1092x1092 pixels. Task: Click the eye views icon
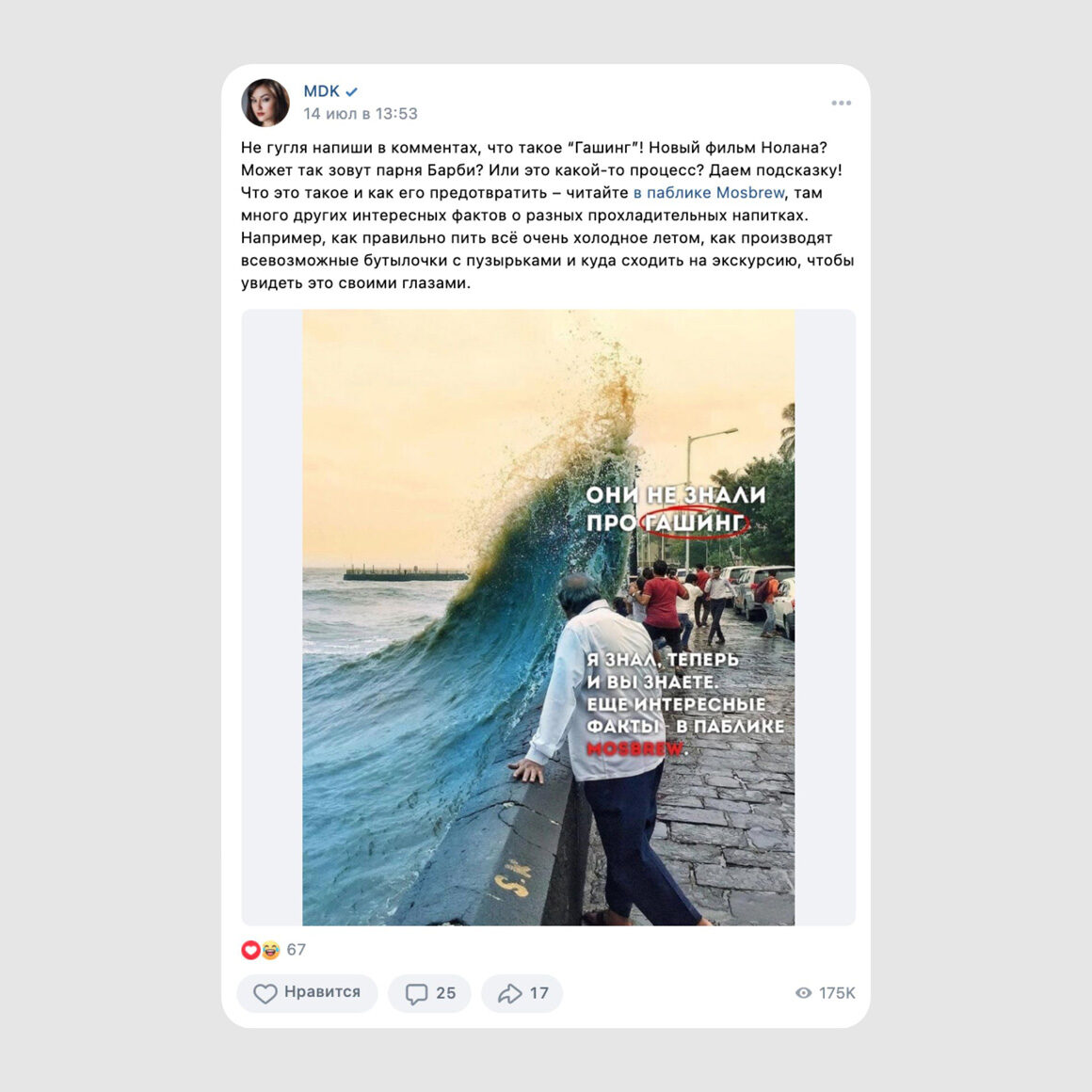coord(804,993)
